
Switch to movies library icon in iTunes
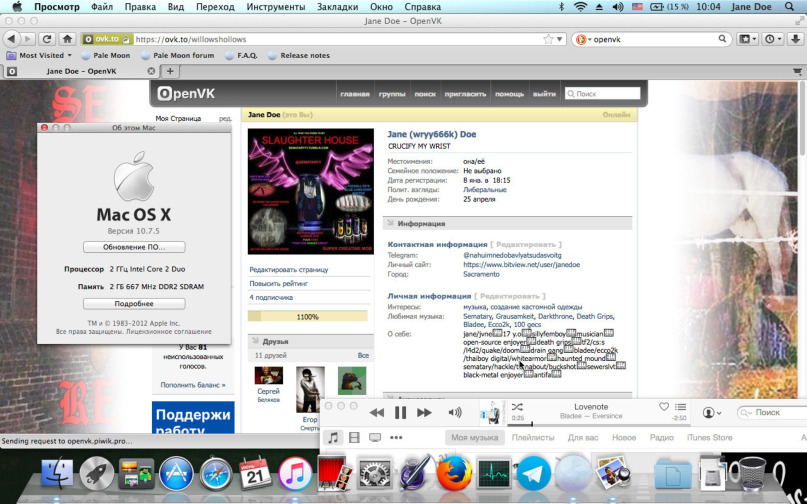click(354, 438)
